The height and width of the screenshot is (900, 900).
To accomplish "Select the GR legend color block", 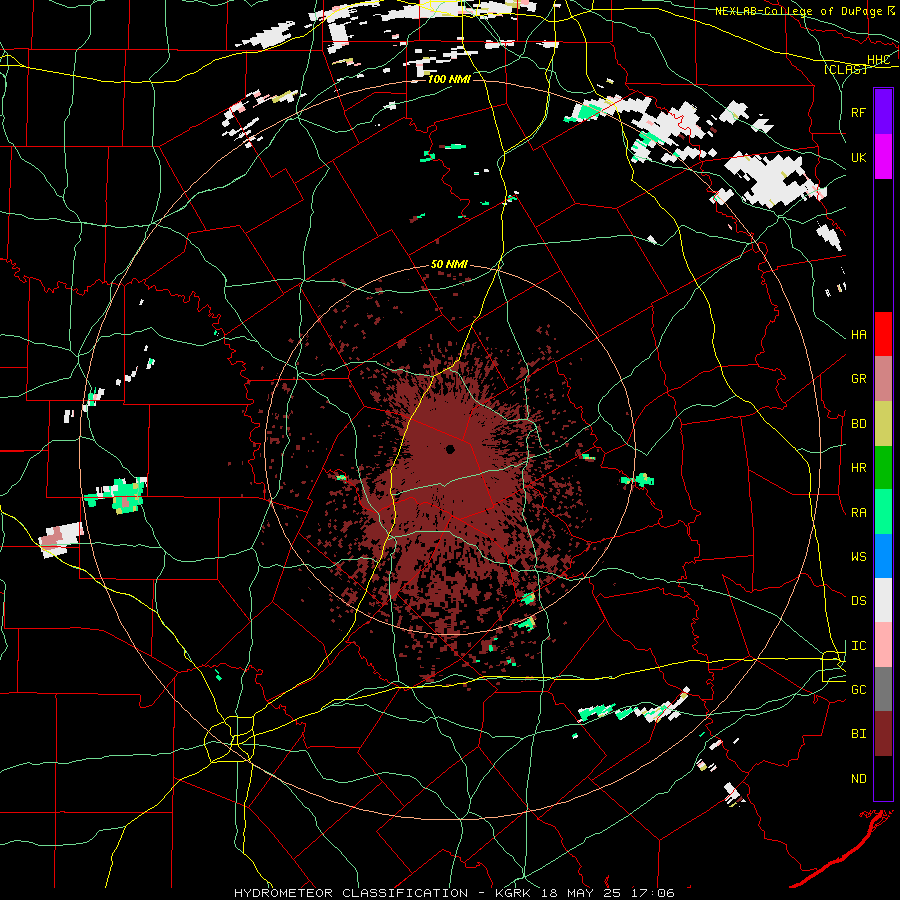I will pyautogui.click(x=883, y=379).
